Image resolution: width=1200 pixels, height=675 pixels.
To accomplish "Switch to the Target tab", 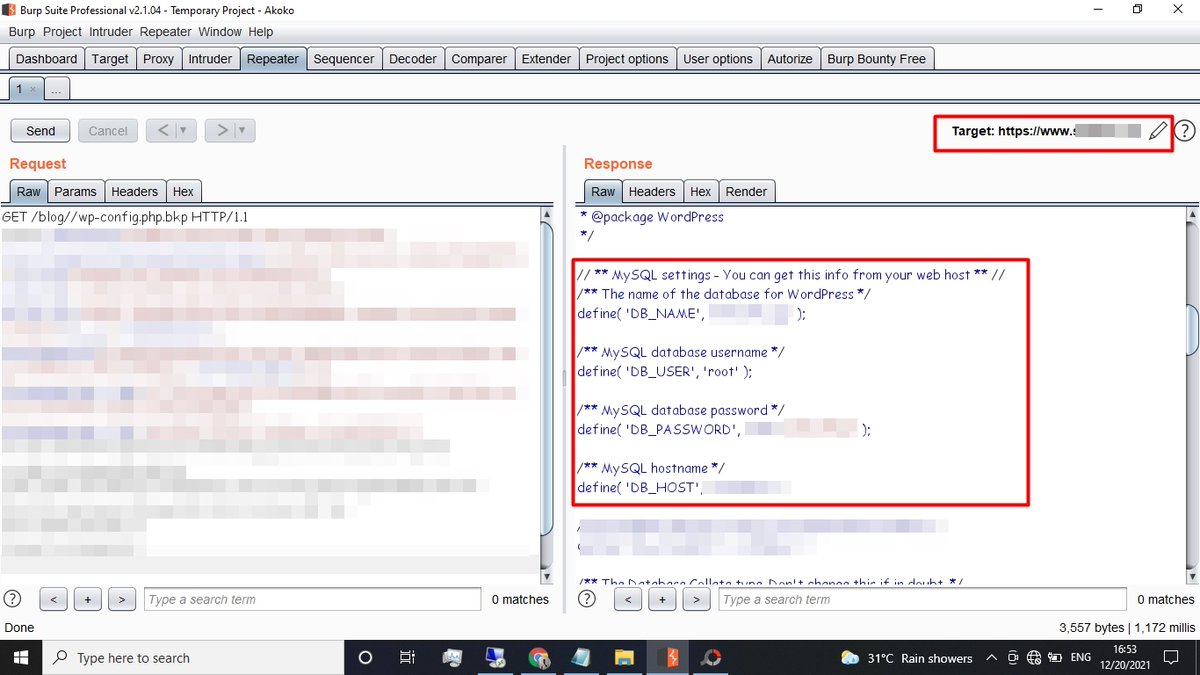I will click(110, 59).
